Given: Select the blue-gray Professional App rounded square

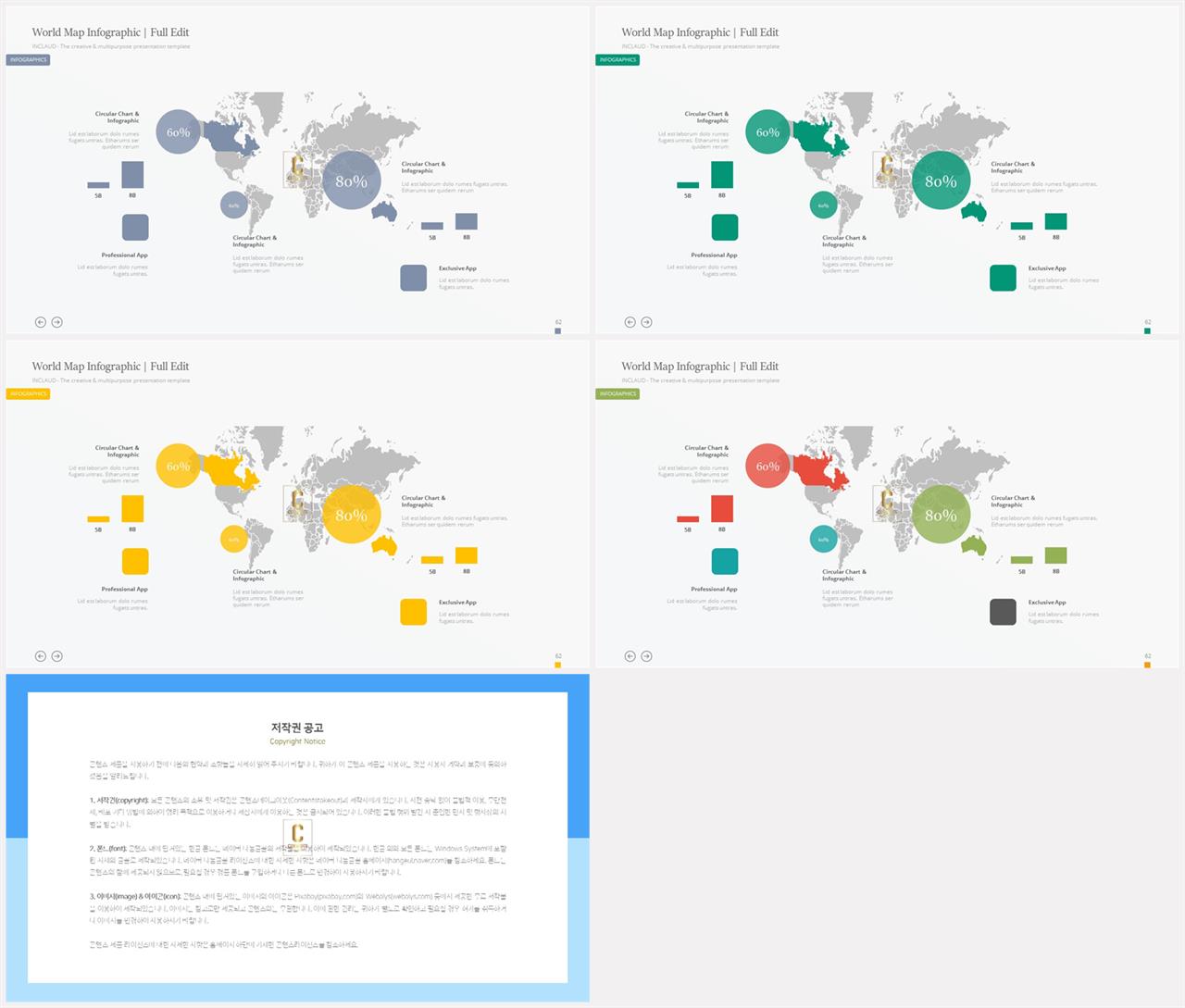Looking at the screenshot, I should click(135, 228).
